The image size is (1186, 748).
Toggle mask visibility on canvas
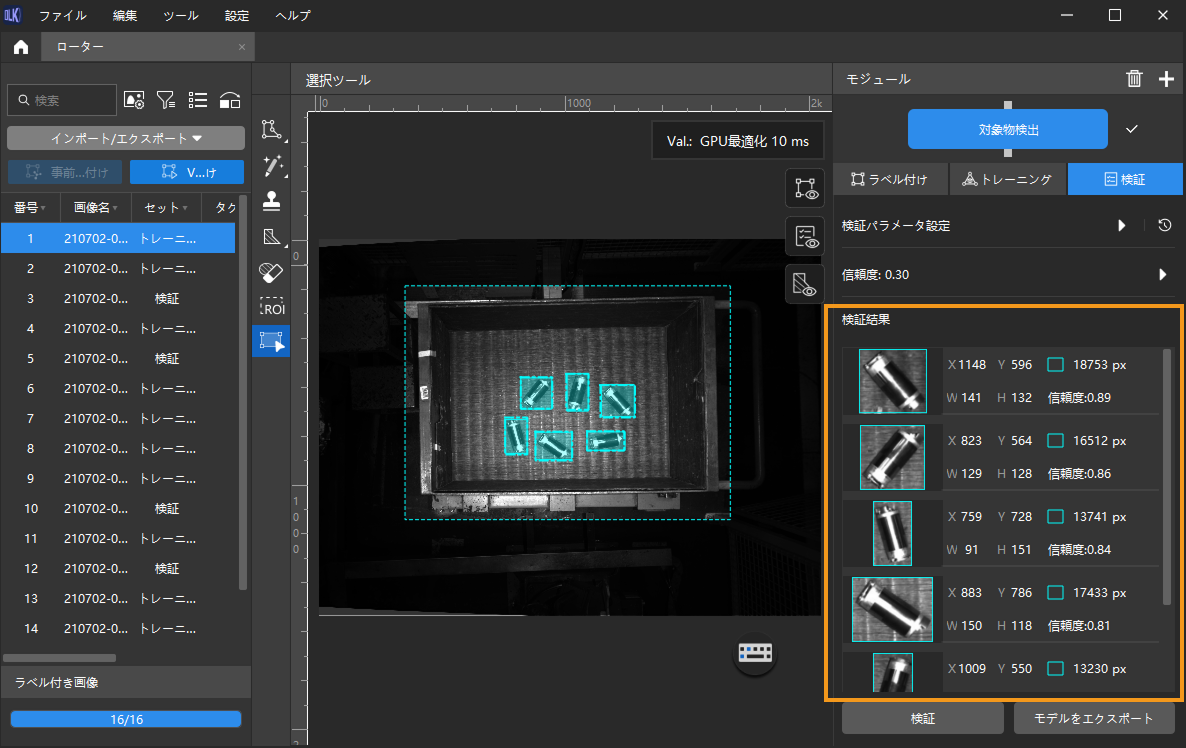[x=805, y=284]
